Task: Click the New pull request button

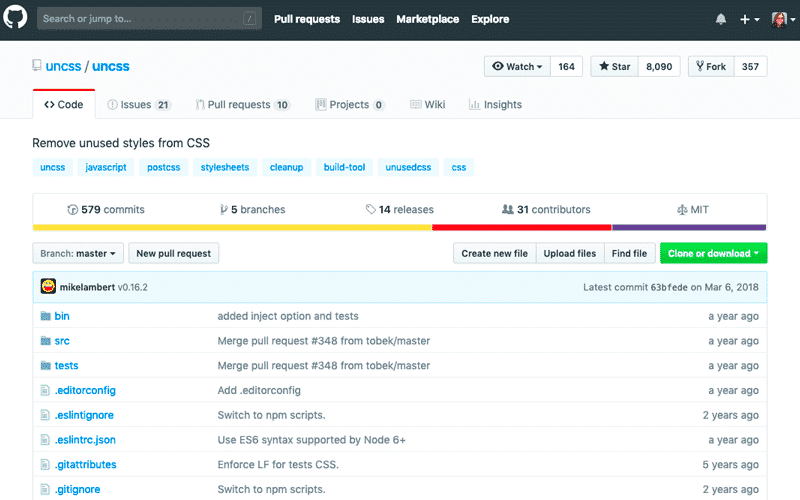Action: pos(173,254)
